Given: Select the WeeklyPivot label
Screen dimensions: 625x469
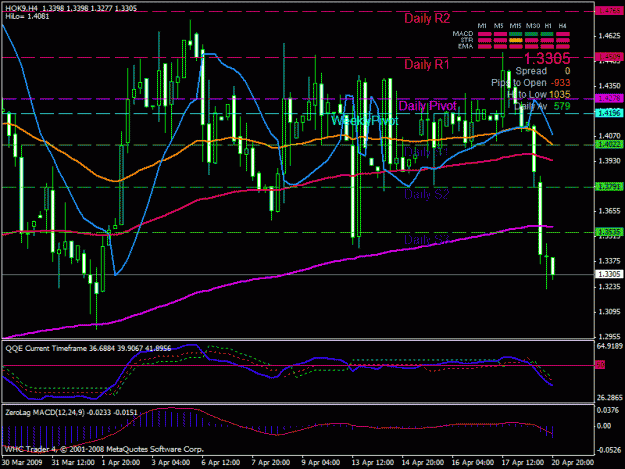Looking at the screenshot, I should pyautogui.click(x=365, y=120).
